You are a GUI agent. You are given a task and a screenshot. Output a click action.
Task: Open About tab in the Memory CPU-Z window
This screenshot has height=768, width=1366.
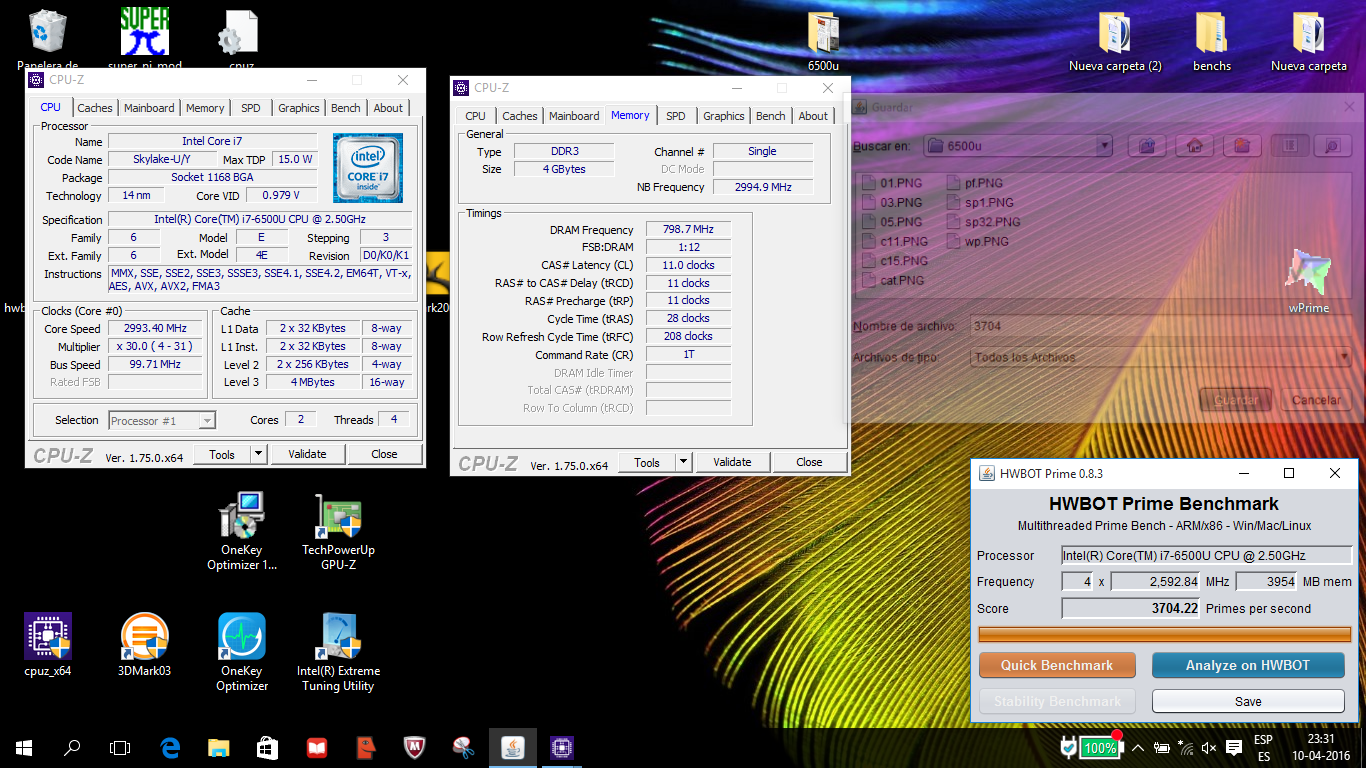(x=813, y=116)
